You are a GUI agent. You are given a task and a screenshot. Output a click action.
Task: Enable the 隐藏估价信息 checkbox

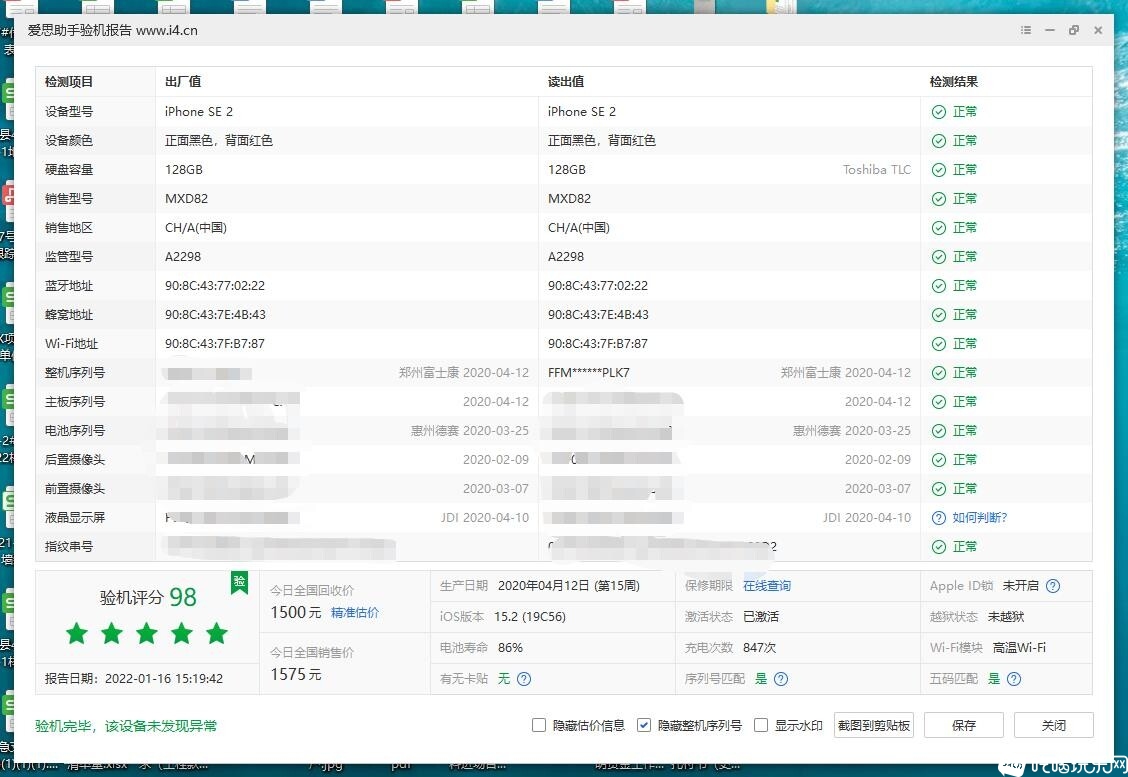[538, 725]
